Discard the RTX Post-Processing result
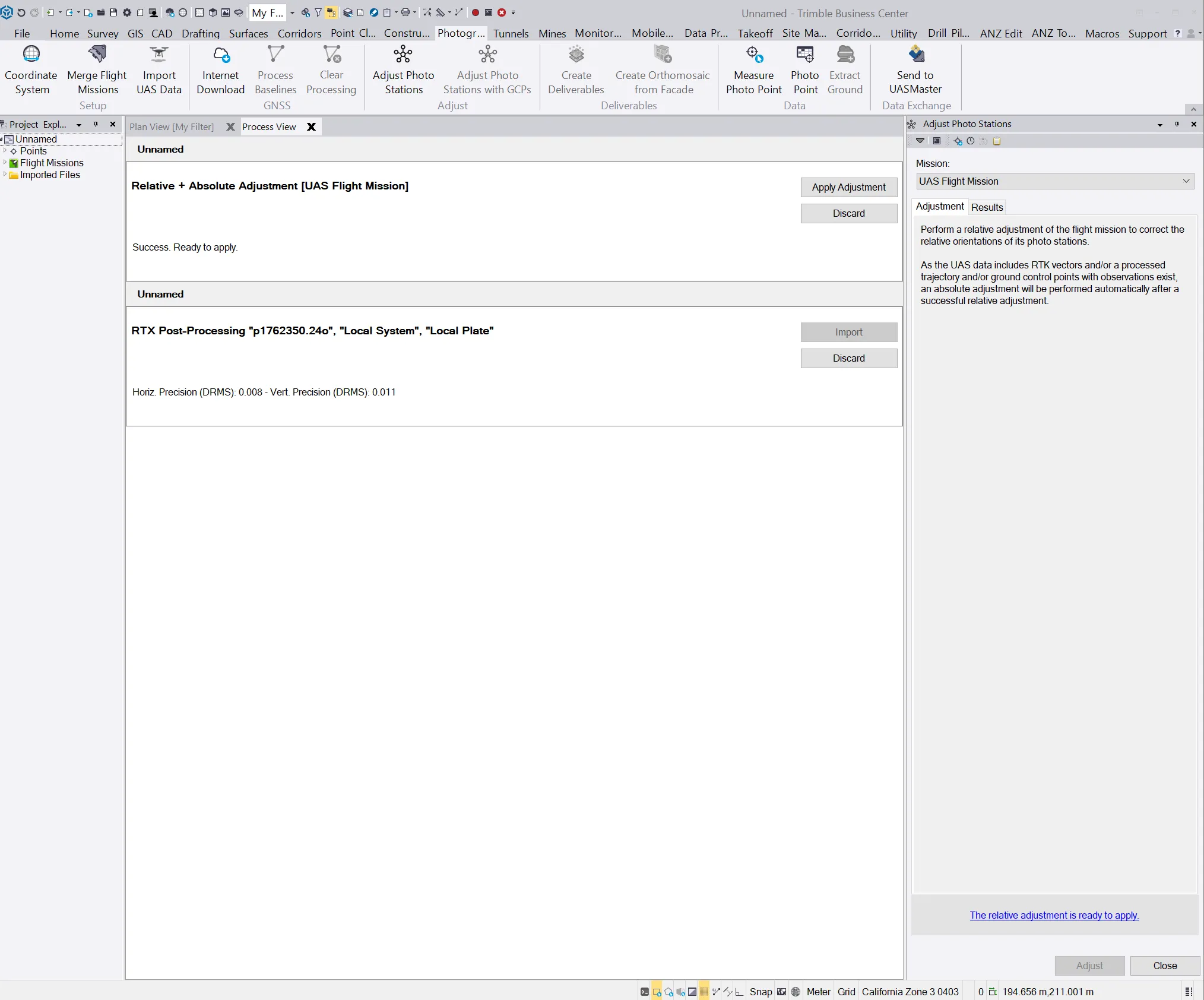Viewport: 1204px width, 1000px height. tap(848, 358)
